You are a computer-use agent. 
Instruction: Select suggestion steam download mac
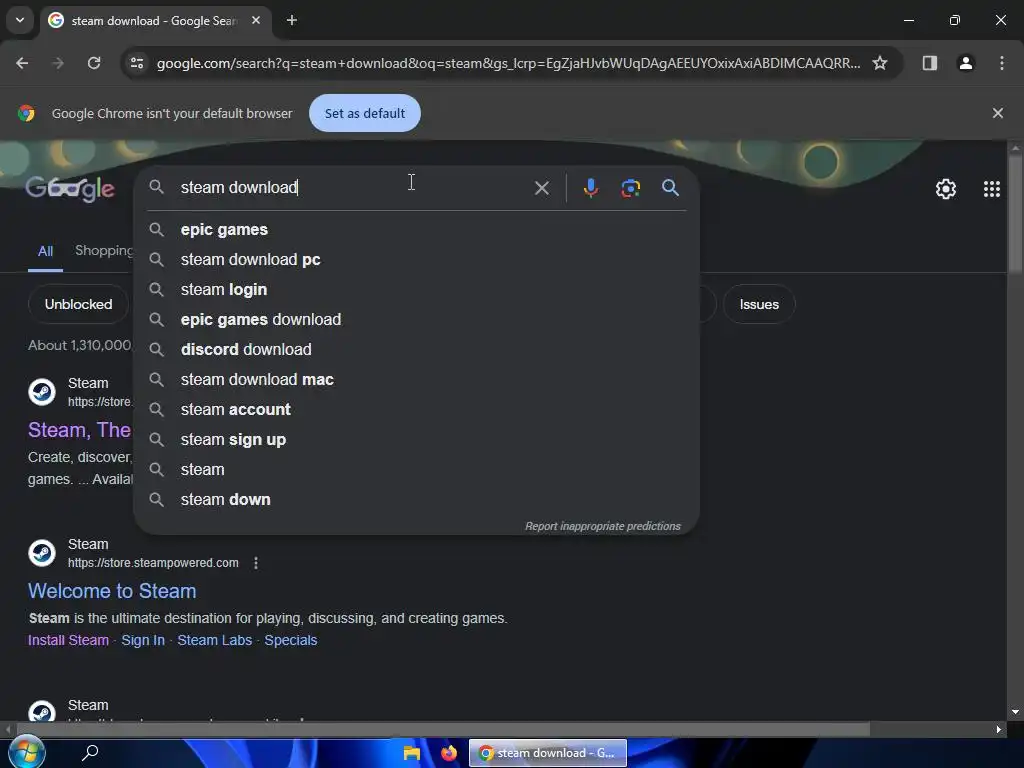[x=416, y=379]
